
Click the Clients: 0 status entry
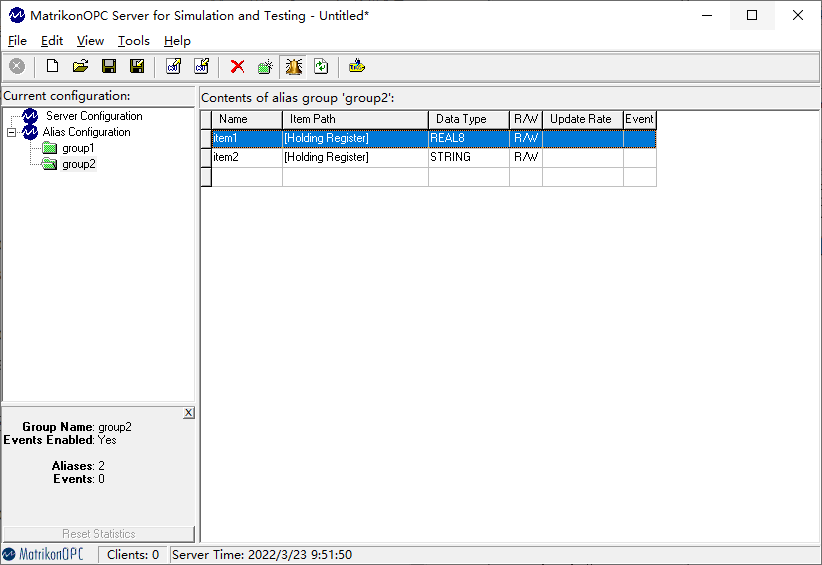coord(133,555)
